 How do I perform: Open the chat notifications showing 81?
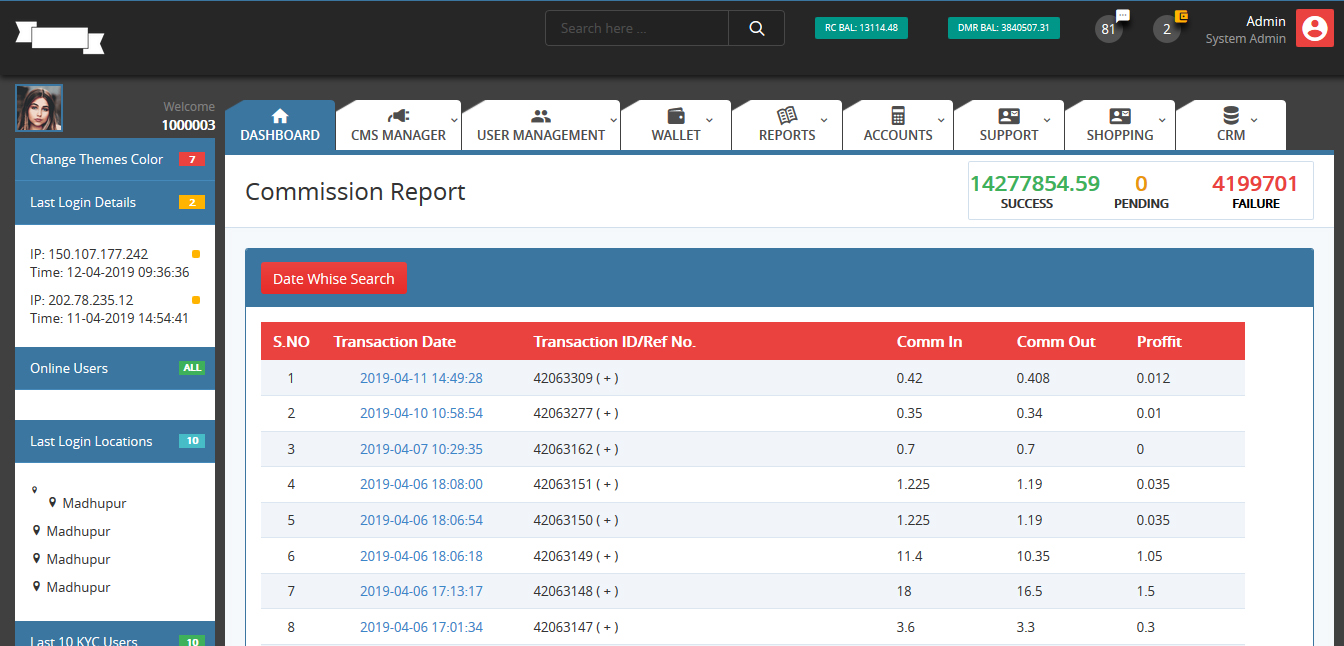[x=1109, y=28]
